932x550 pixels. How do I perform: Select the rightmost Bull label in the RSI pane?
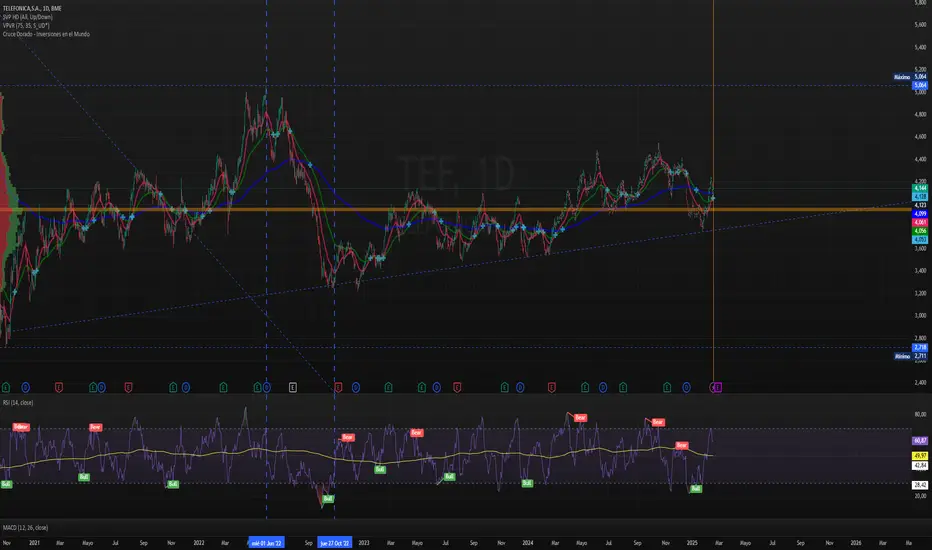696,488
